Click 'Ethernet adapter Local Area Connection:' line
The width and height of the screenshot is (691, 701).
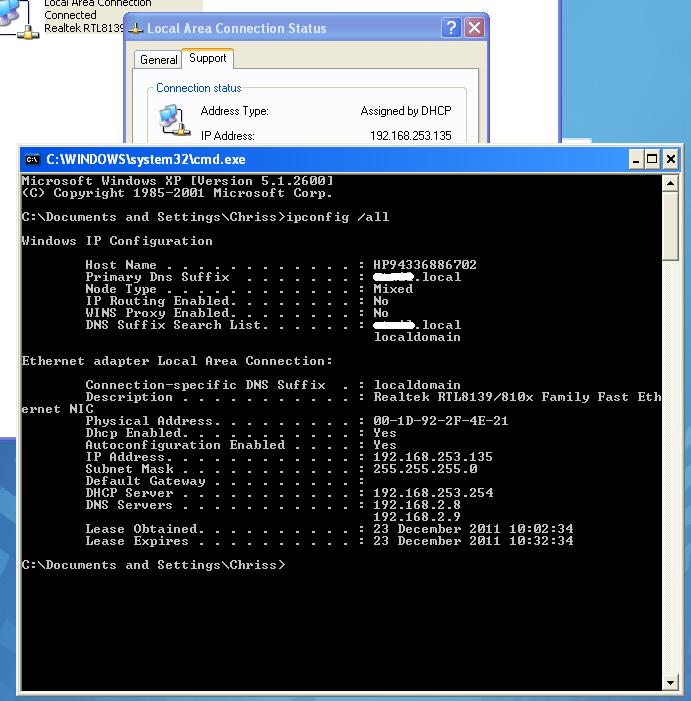(177, 361)
